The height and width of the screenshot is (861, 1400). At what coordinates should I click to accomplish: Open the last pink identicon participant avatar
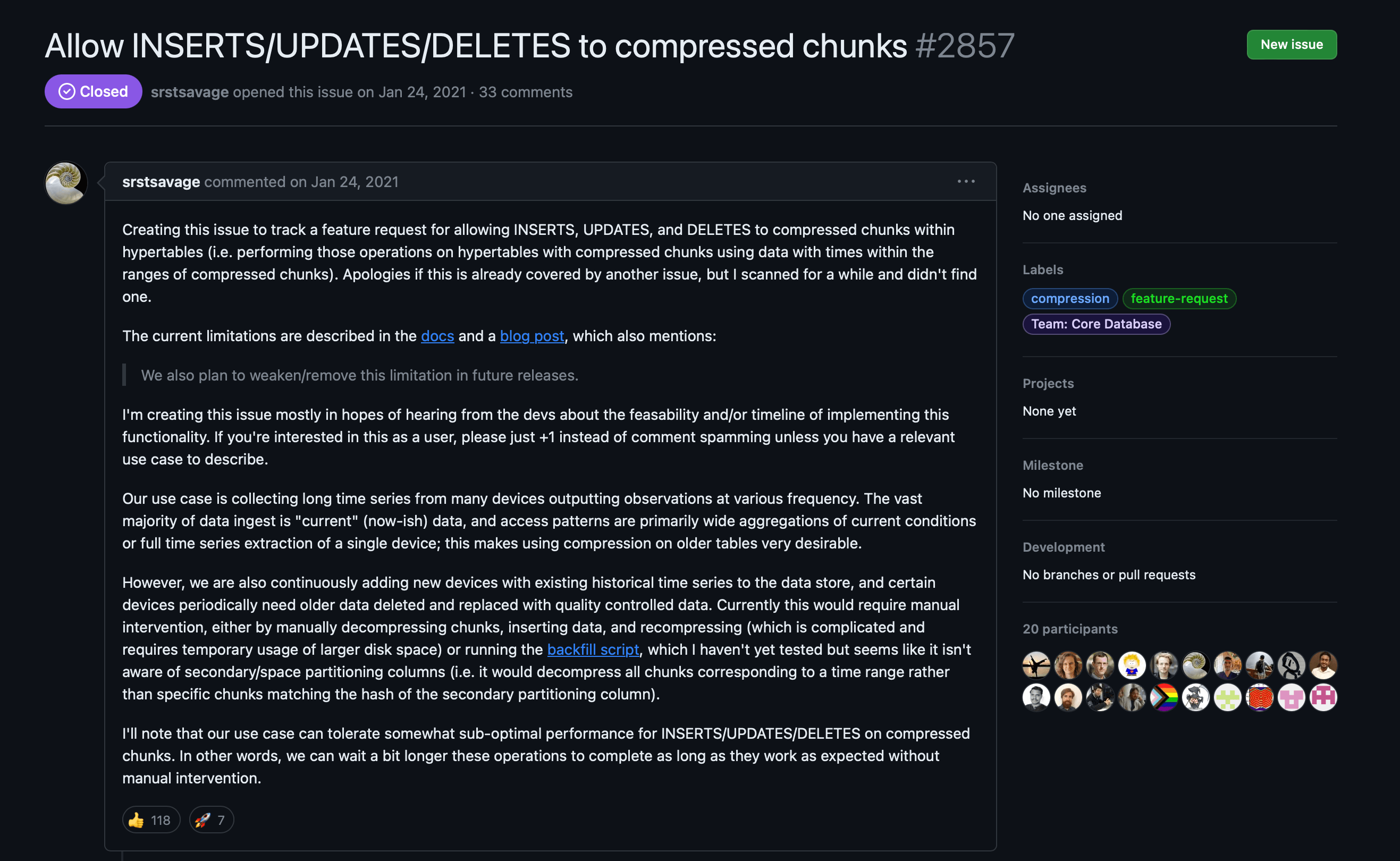1323,697
